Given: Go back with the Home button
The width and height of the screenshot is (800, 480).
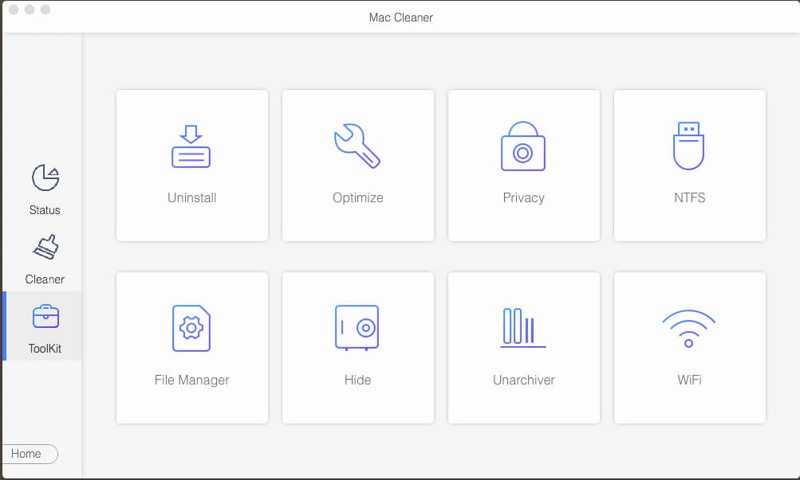Looking at the screenshot, I should click(29, 453).
